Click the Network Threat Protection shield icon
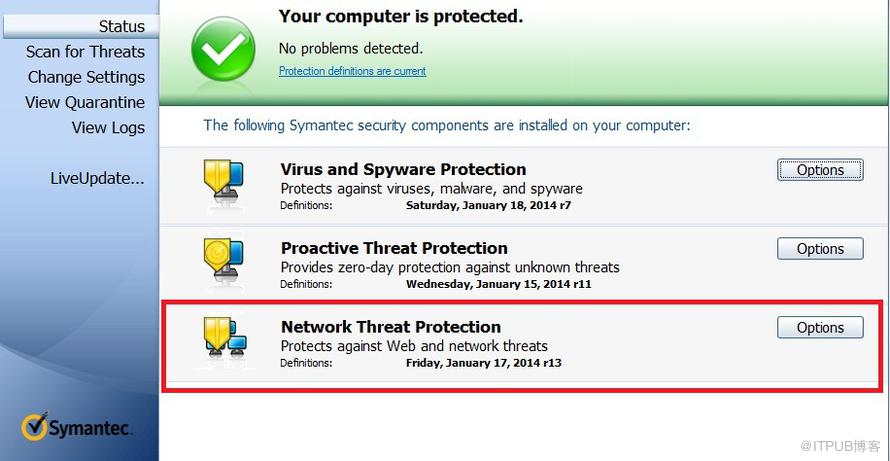The image size is (890, 461). (x=225, y=340)
